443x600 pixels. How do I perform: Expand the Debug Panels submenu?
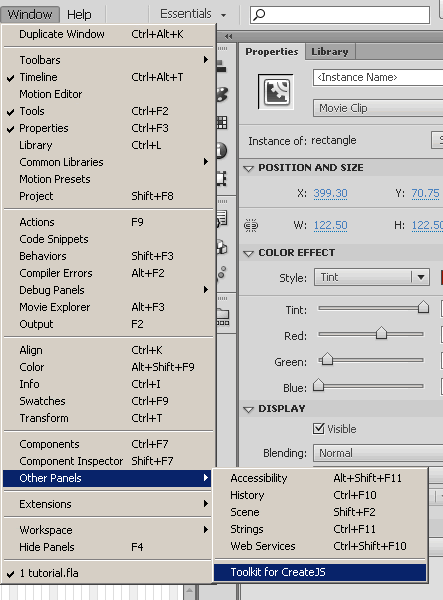pyautogui.click(x=107, y=290)
